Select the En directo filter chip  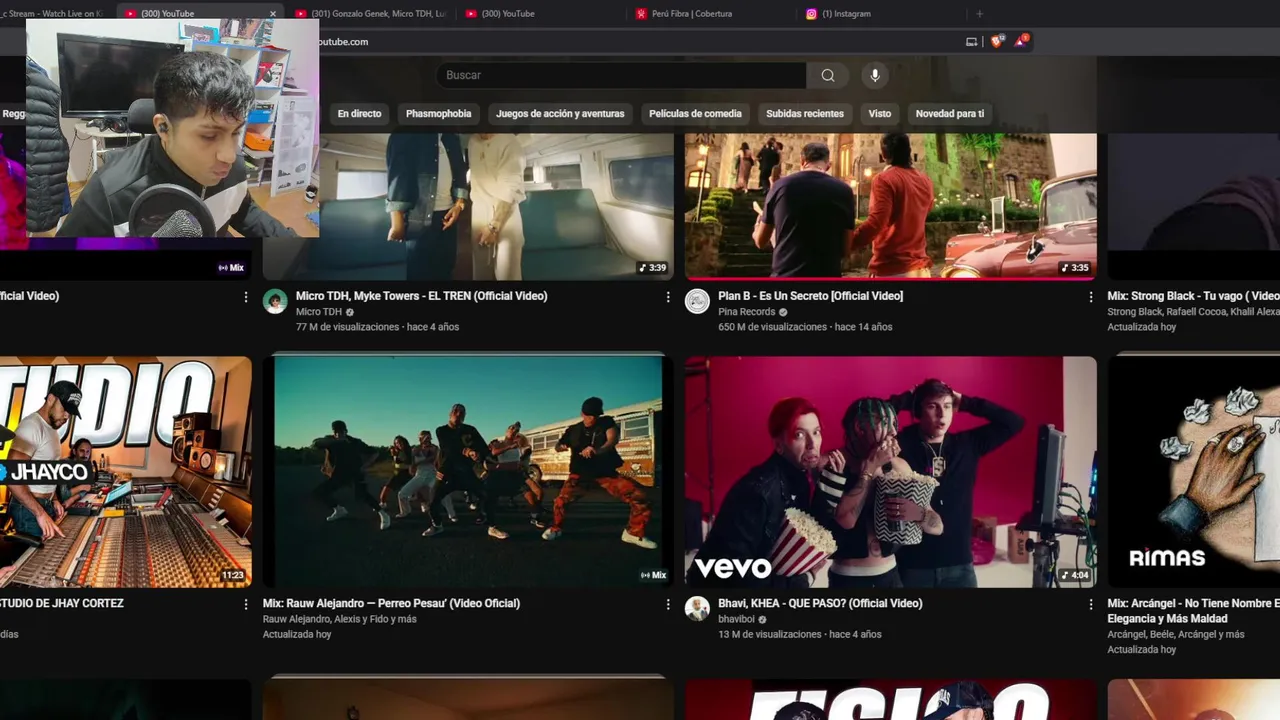click(x=359, y=114)
